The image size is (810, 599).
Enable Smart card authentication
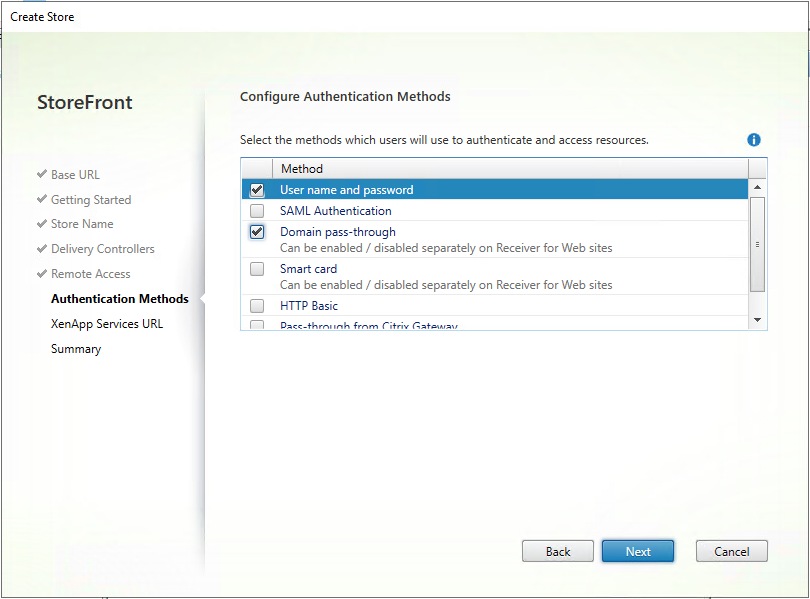click(257, 268)
